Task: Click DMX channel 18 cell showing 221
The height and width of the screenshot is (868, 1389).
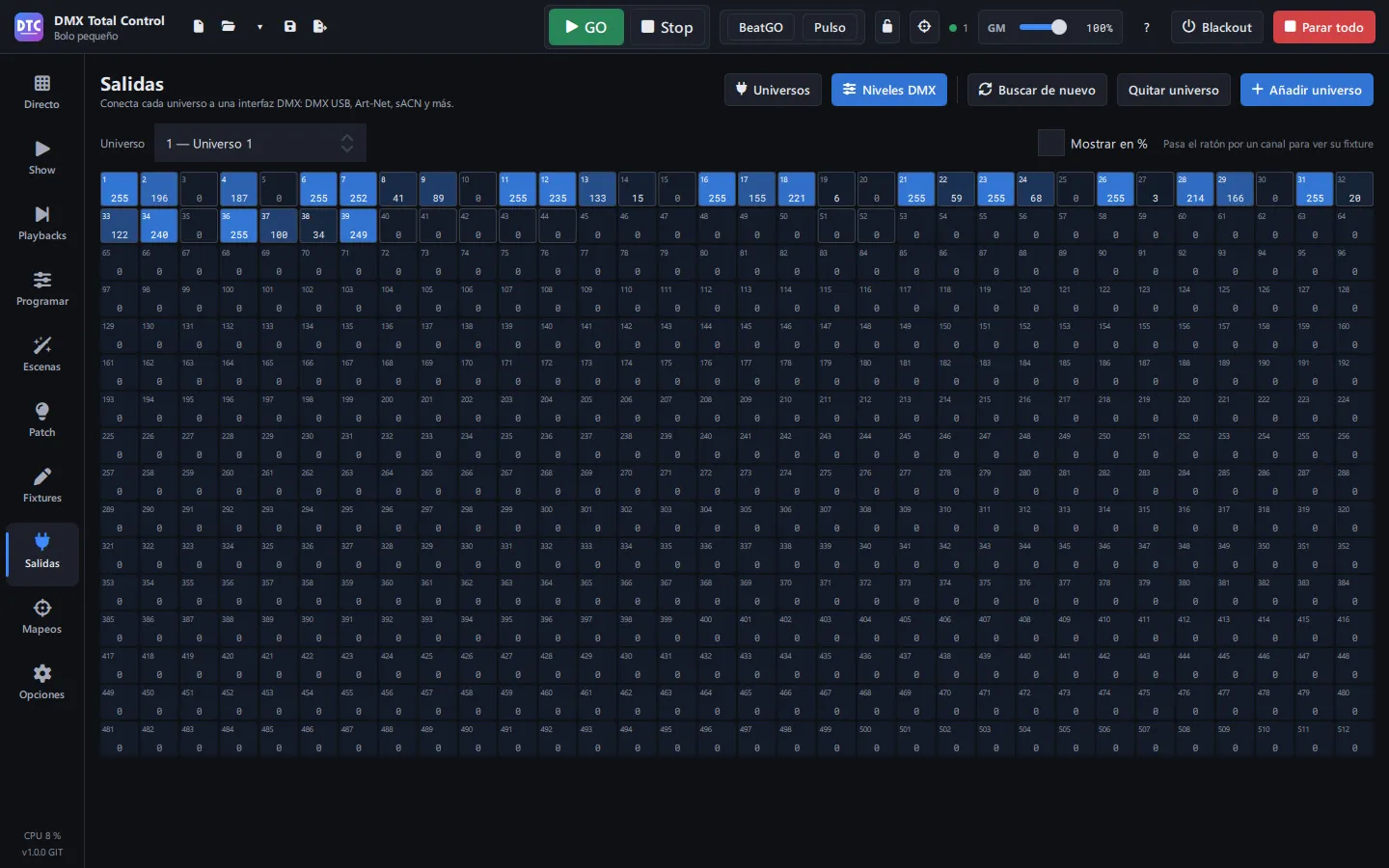Action: click(797, 189)
